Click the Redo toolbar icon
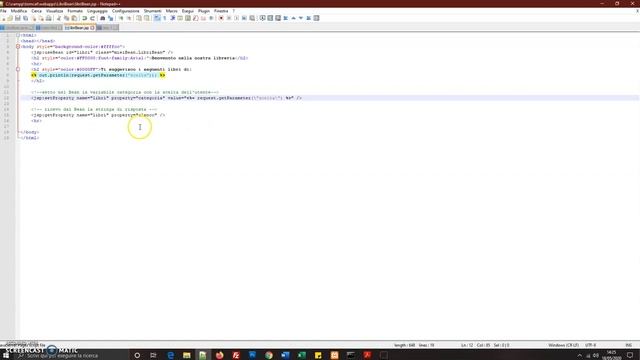This screenshot has height=360, width=640. point(92,18)
